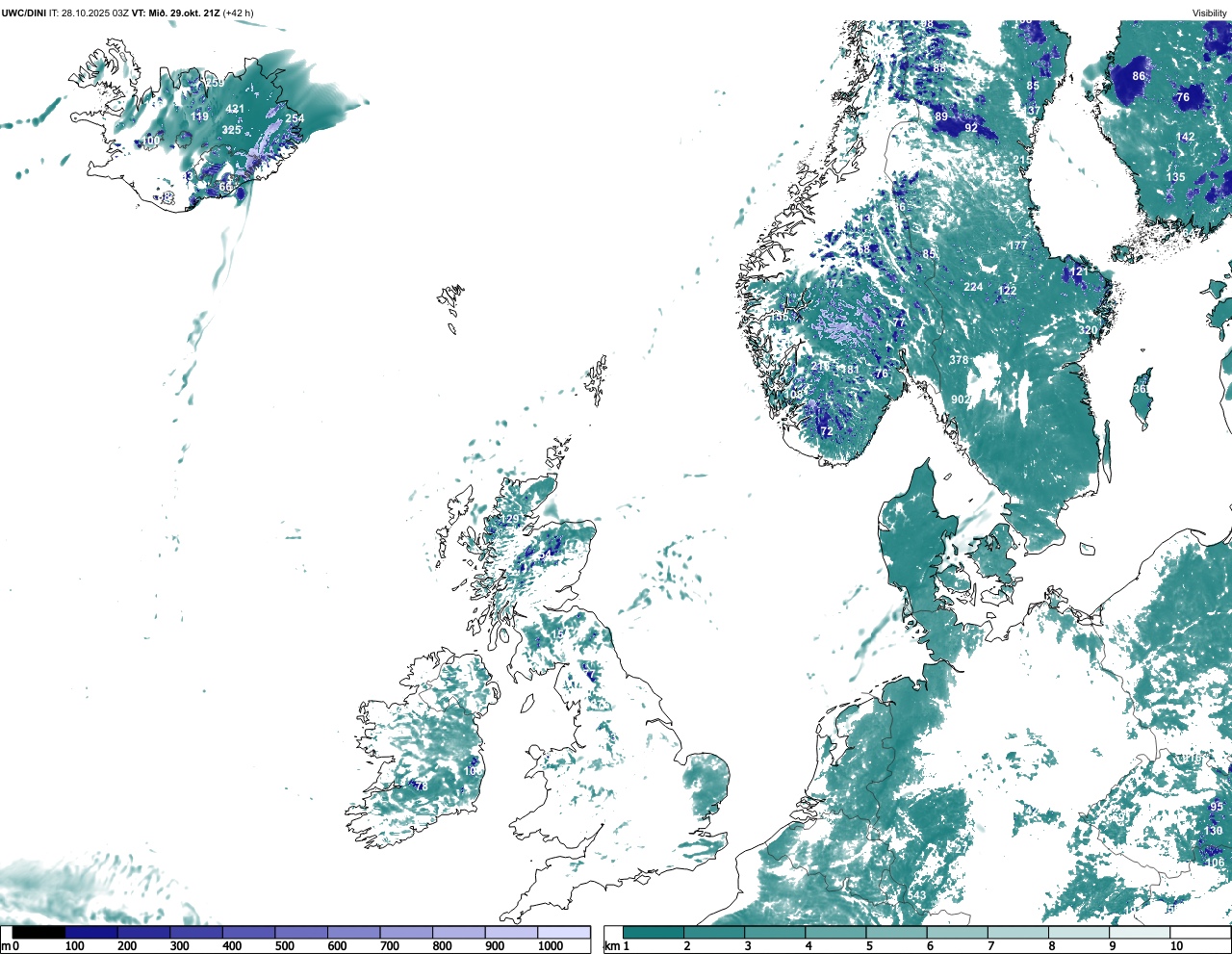Click the value 421 over central Iceland
1232x954 pixels.
point(235,110)
